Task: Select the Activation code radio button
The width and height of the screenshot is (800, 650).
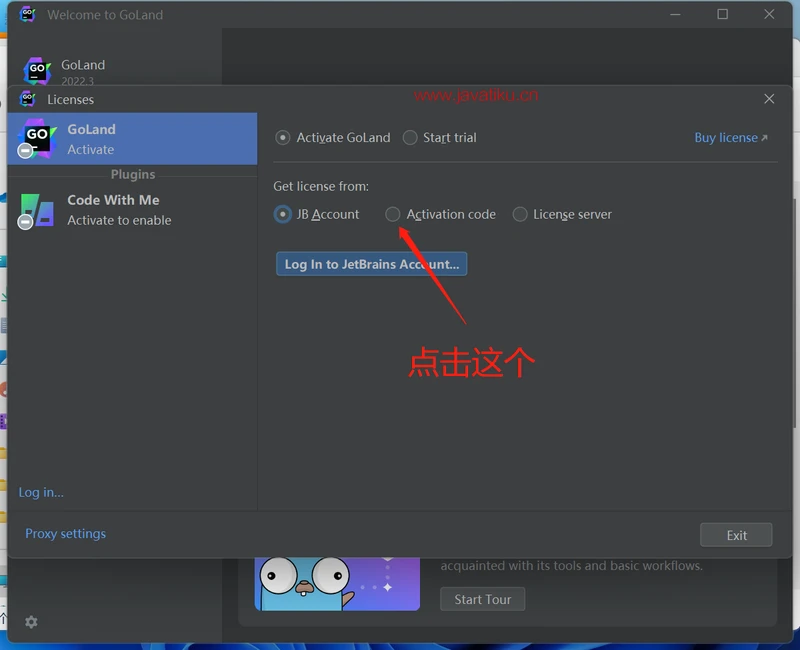Action: (393, 214)
